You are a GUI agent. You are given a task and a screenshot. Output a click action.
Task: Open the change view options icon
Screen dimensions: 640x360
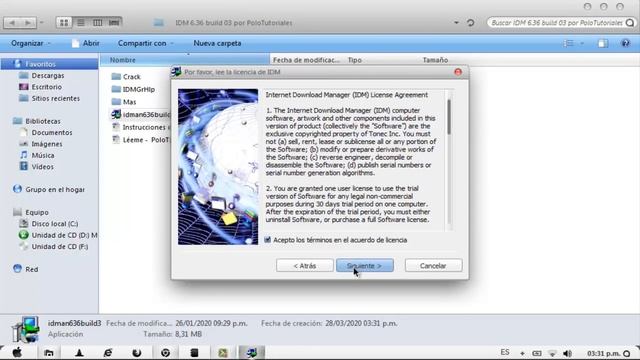tap(569, 43)
